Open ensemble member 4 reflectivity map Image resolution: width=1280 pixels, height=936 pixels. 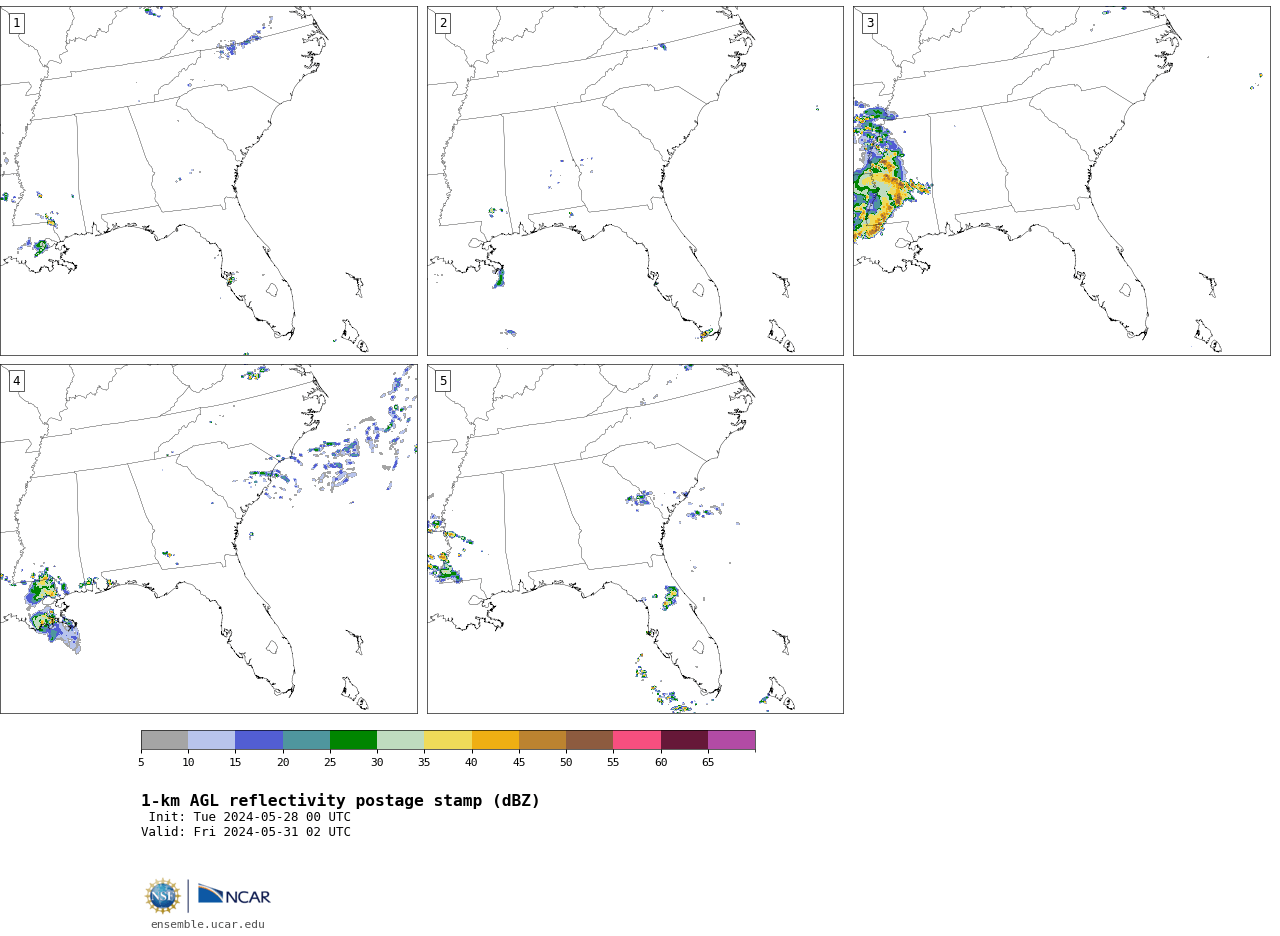tap(208, 539)
